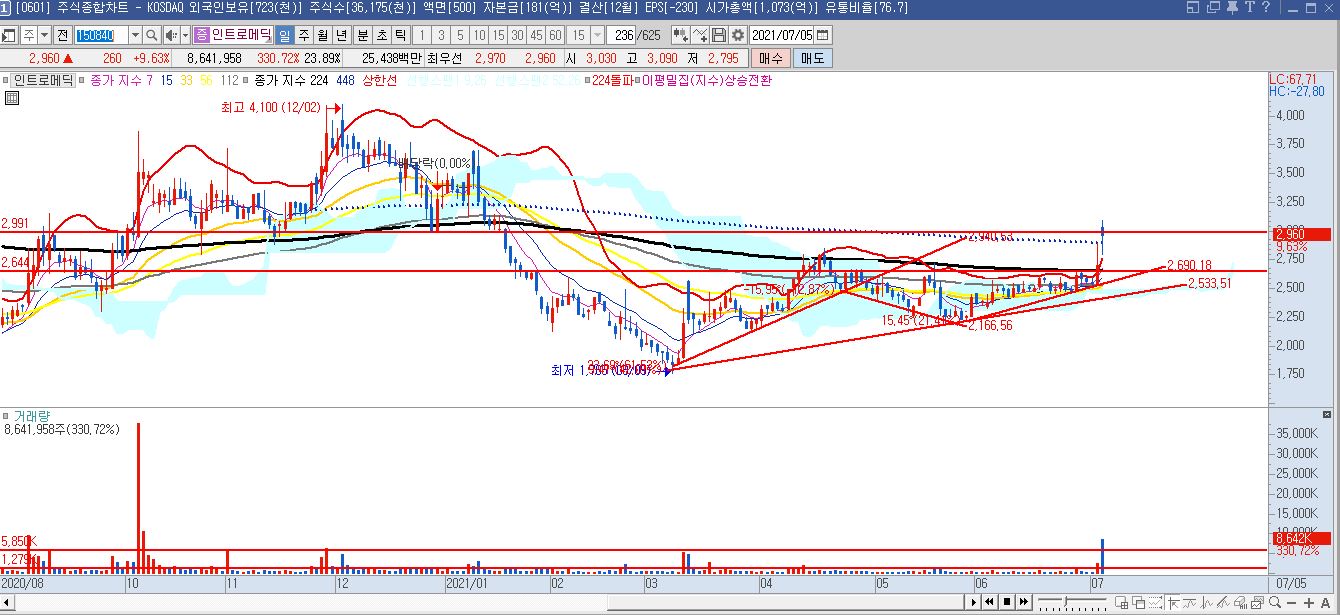Click the stock code input field 150840
The height and width of the screenshot is (615, 1340).
(x=101, y=35)
